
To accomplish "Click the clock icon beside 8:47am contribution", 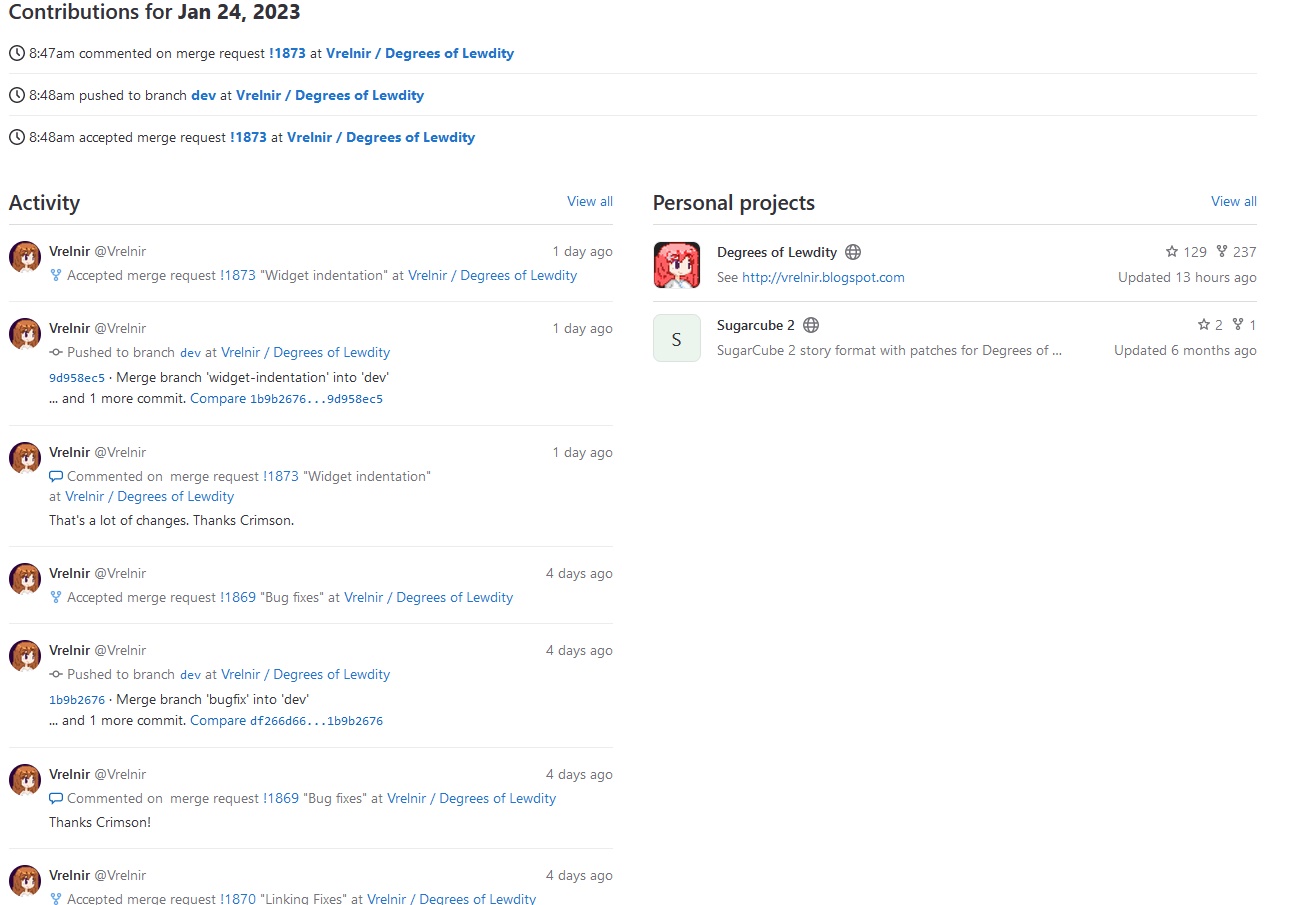I will [x=17, y=53].
